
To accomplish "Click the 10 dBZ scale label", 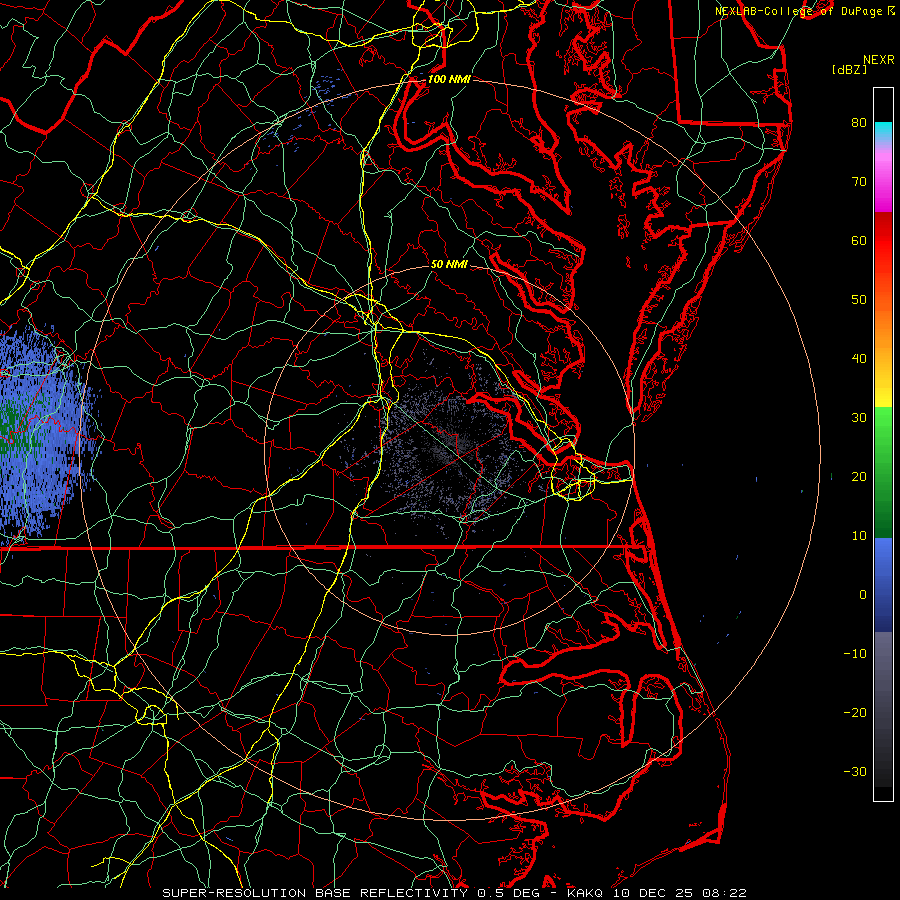I will click(x=859, y=536).
